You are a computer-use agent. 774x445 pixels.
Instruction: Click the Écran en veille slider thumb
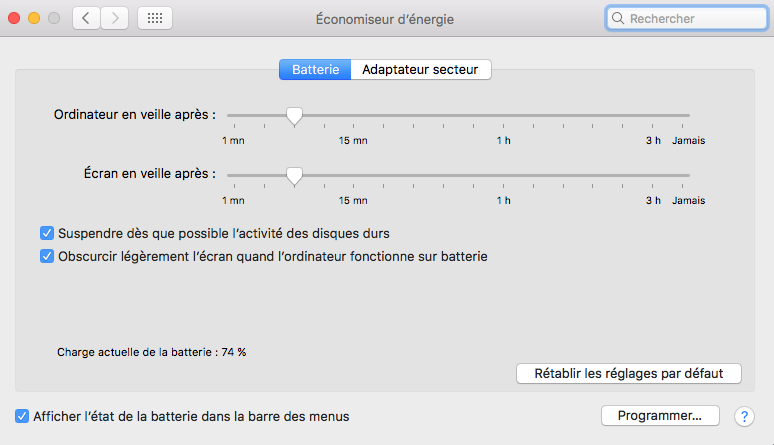pos(294,176)
